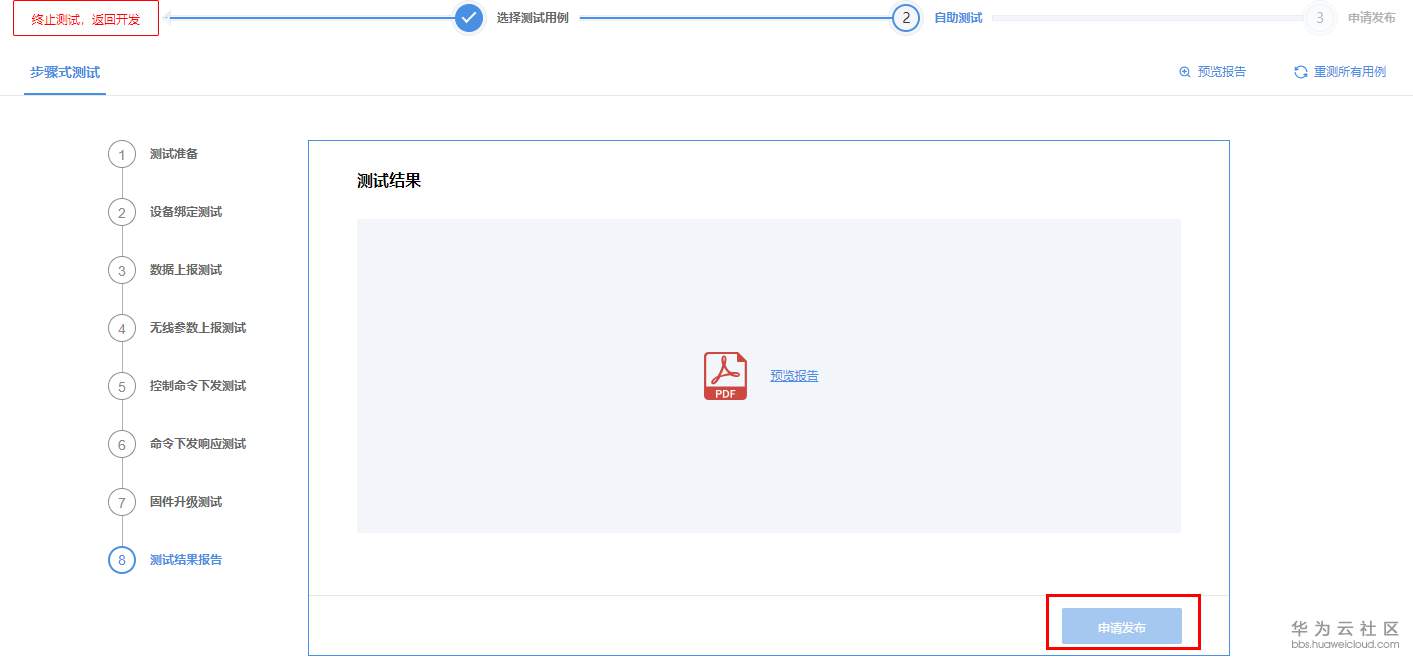Select the 测试结果 heading text
Screen dimensions: 1413x659
pos(389,181)
